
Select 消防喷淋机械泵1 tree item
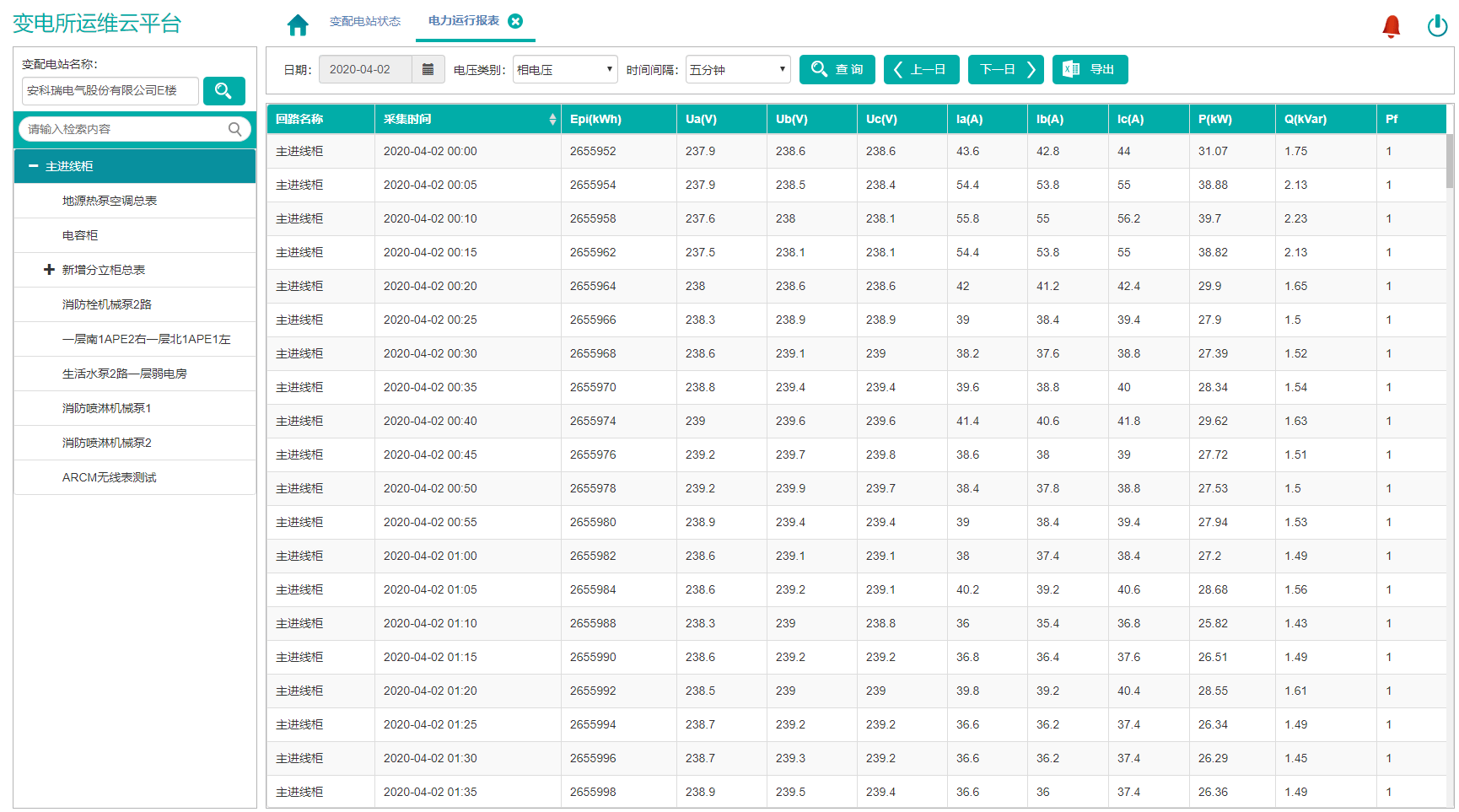pyautogui.click(x=107, y=408)
